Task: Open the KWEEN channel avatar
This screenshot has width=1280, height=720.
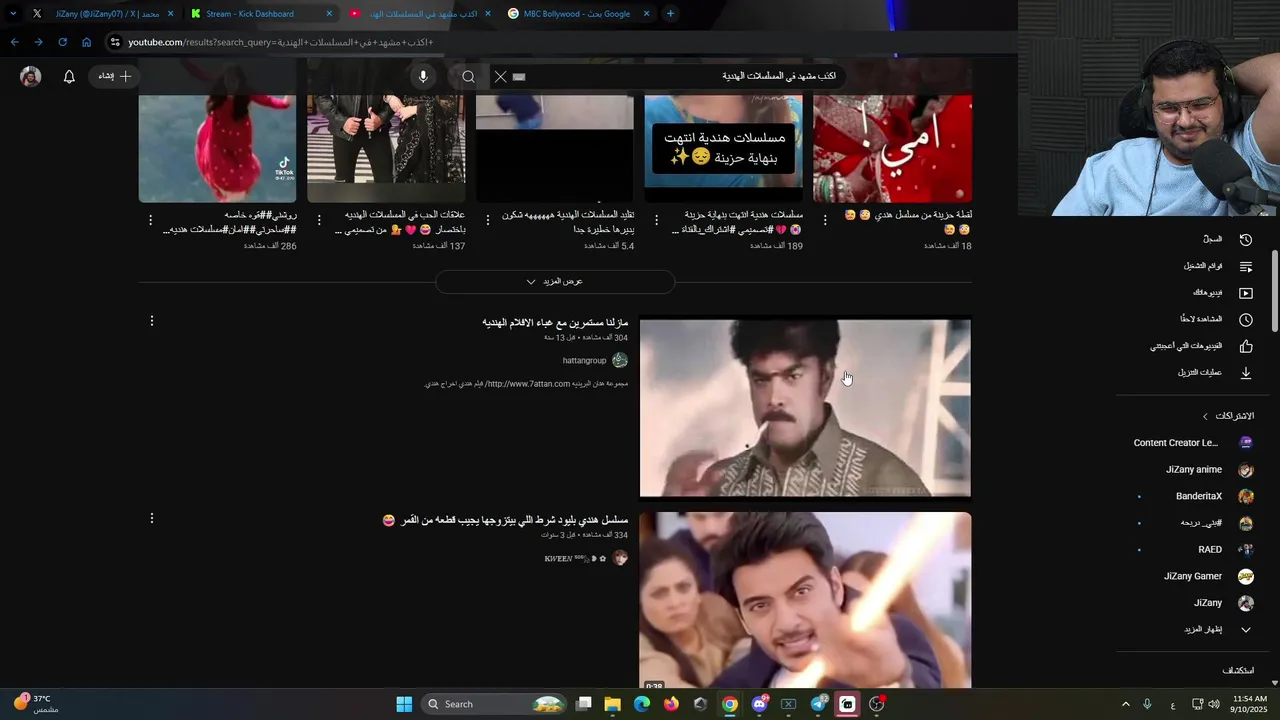Action: tap(620, 558)
